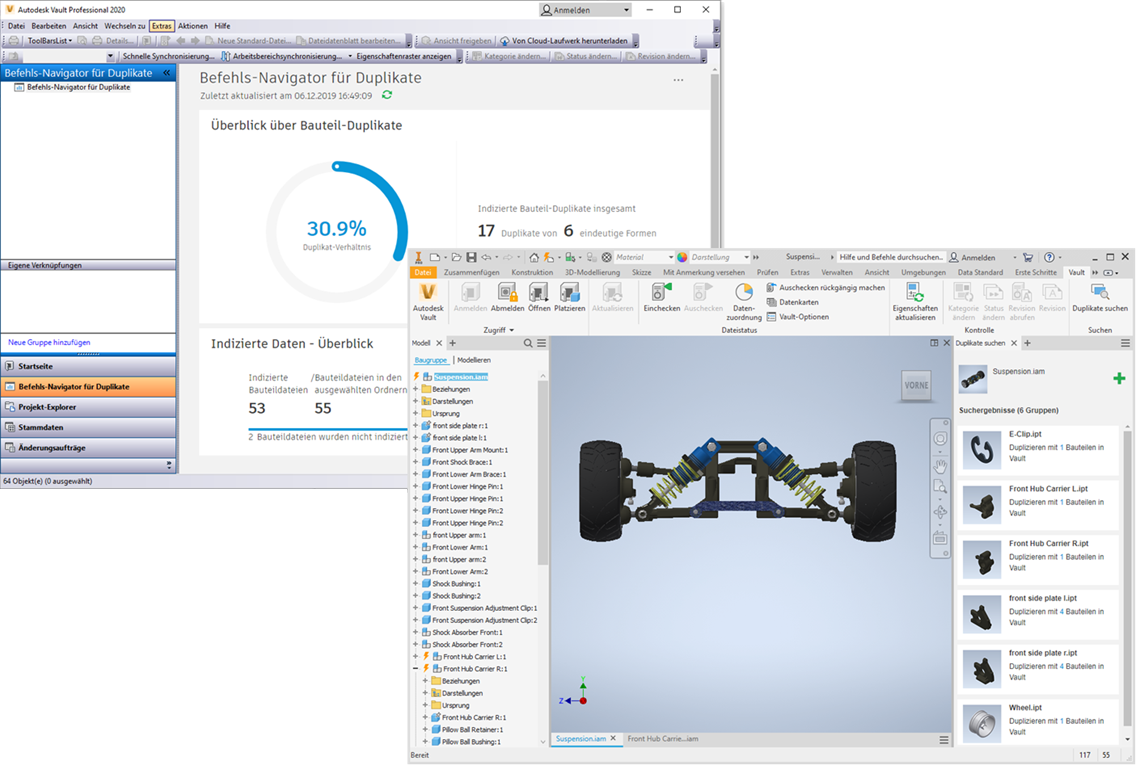Screen dimensions: 1137x765
Task: Switch to the Modellieren browser tab
Action: pyautogui.click(x=474, y=360)
